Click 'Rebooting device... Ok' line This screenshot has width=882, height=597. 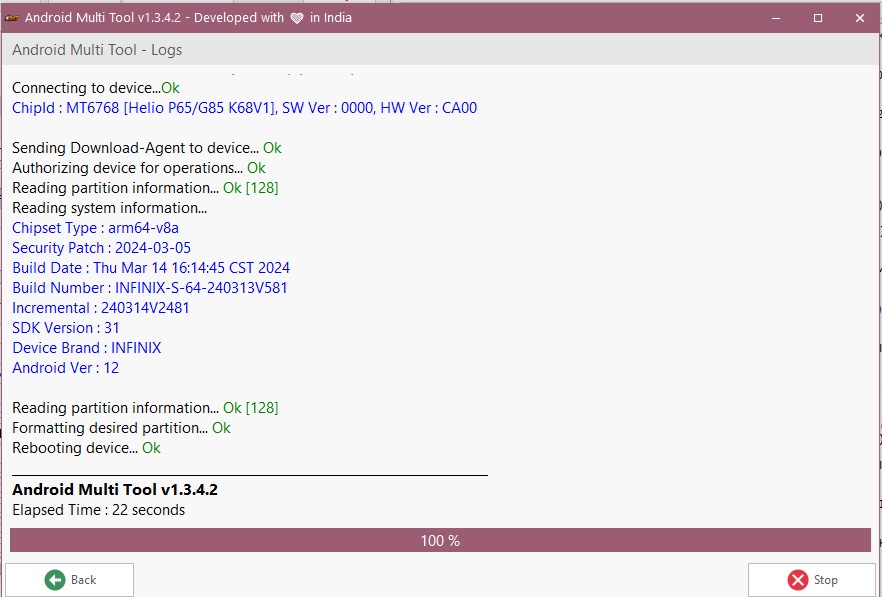coord(87,447)
